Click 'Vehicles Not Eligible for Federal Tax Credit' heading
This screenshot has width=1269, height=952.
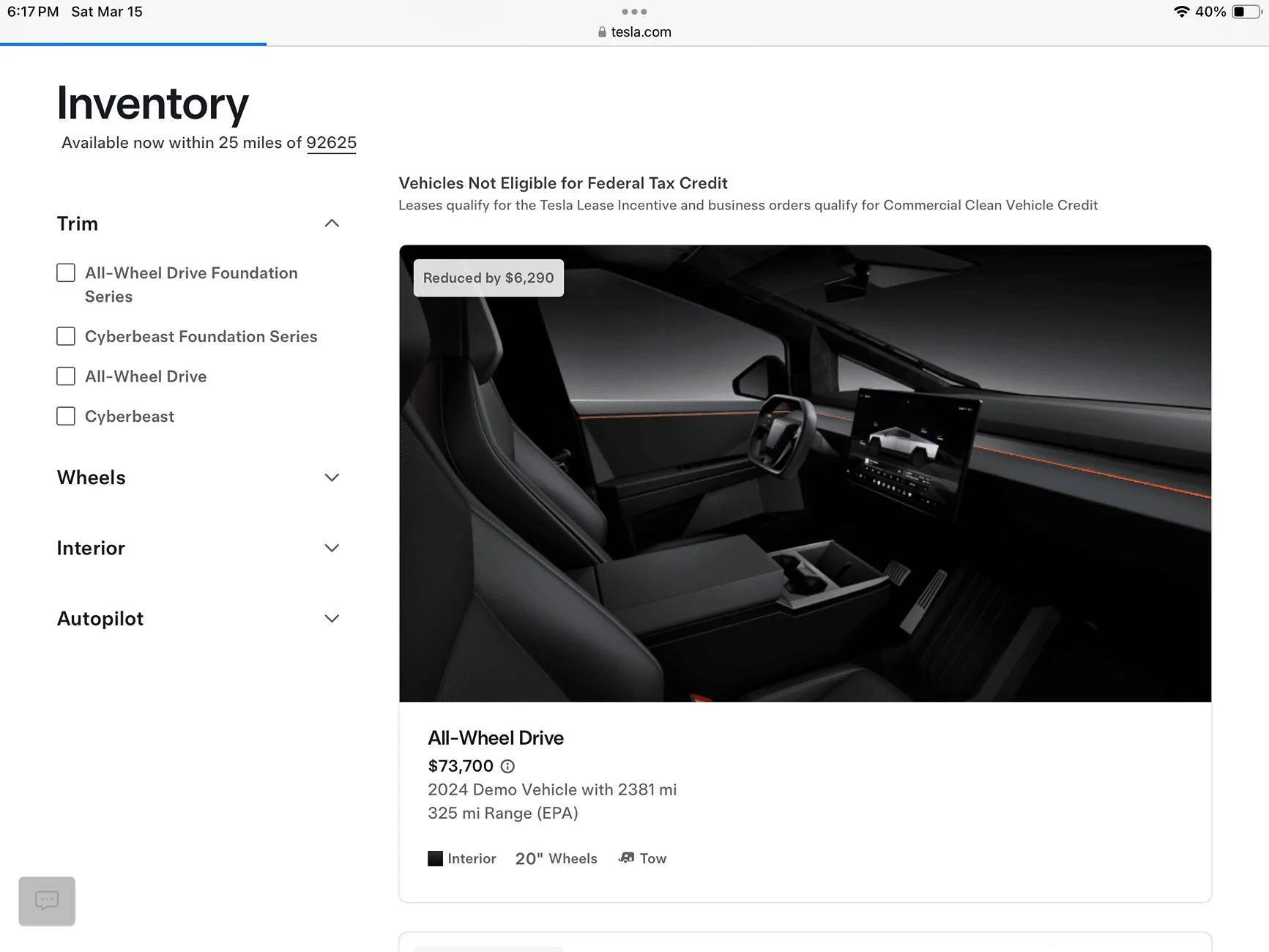pyautogui.click(x=563, y=183)
